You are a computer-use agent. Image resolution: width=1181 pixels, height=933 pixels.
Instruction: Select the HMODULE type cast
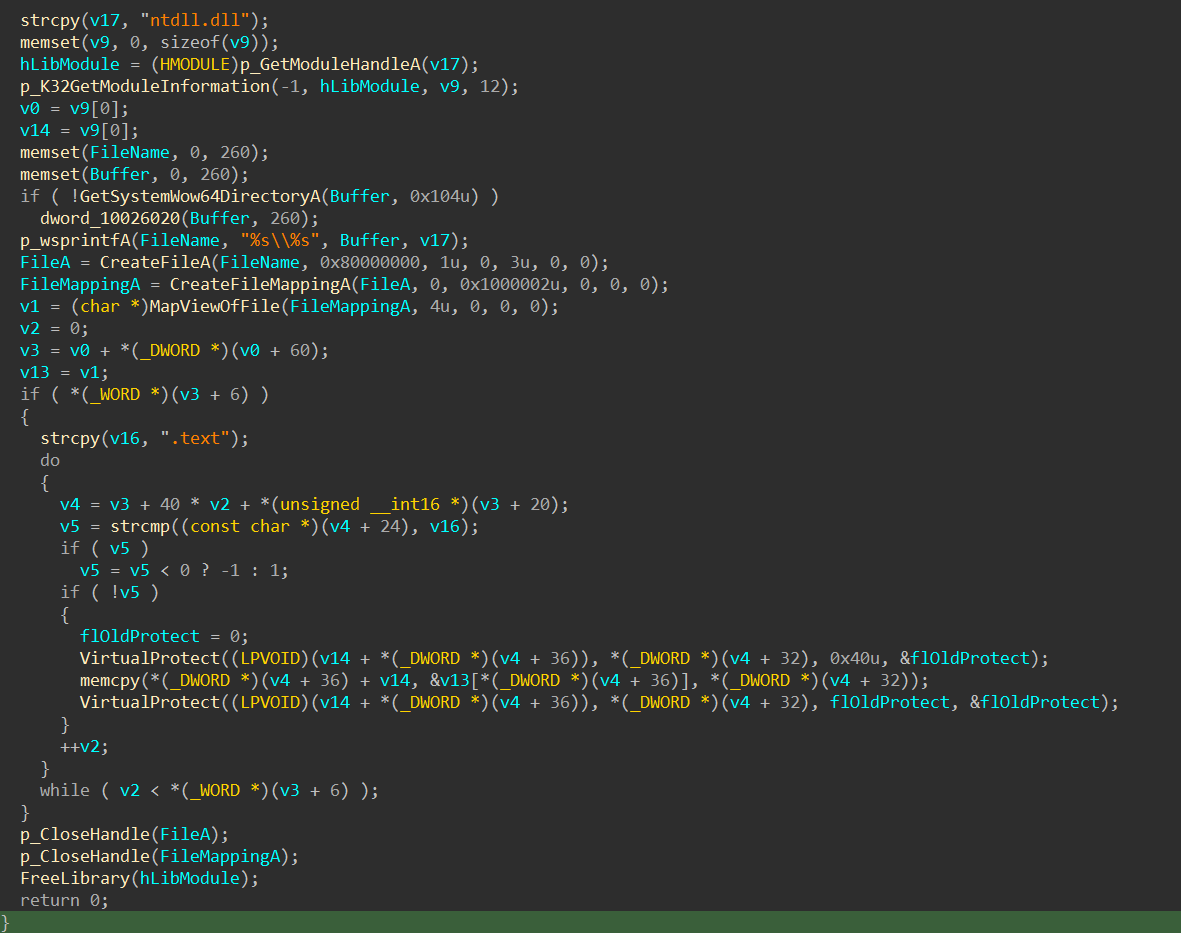click(x=199, y=64)
